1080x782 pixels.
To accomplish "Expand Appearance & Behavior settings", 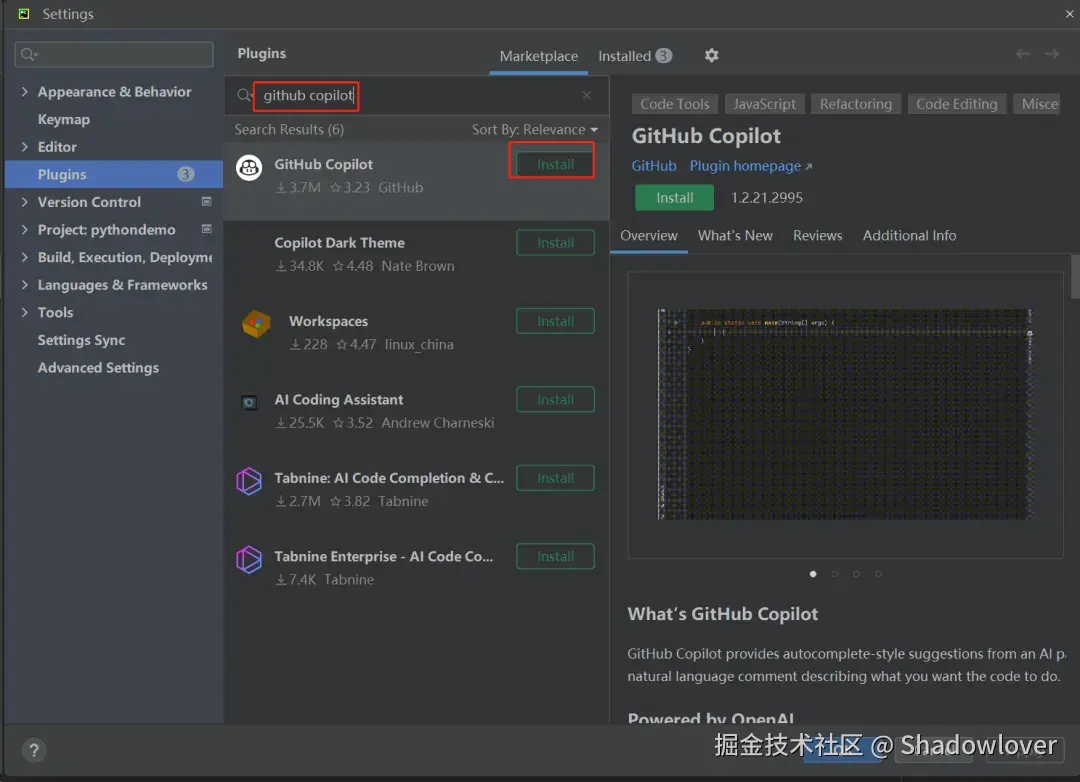I will pos(25,92).
